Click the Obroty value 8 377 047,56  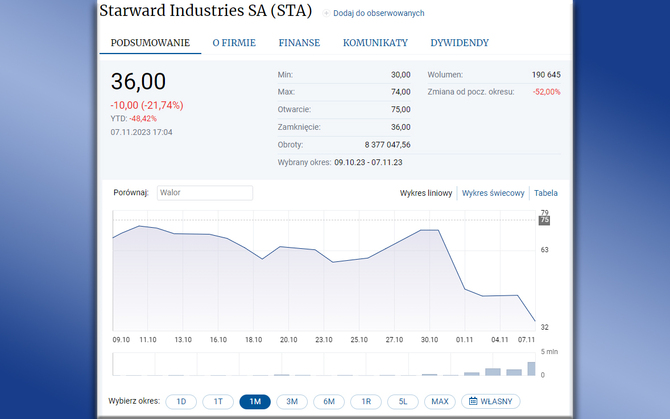[388, 145]
